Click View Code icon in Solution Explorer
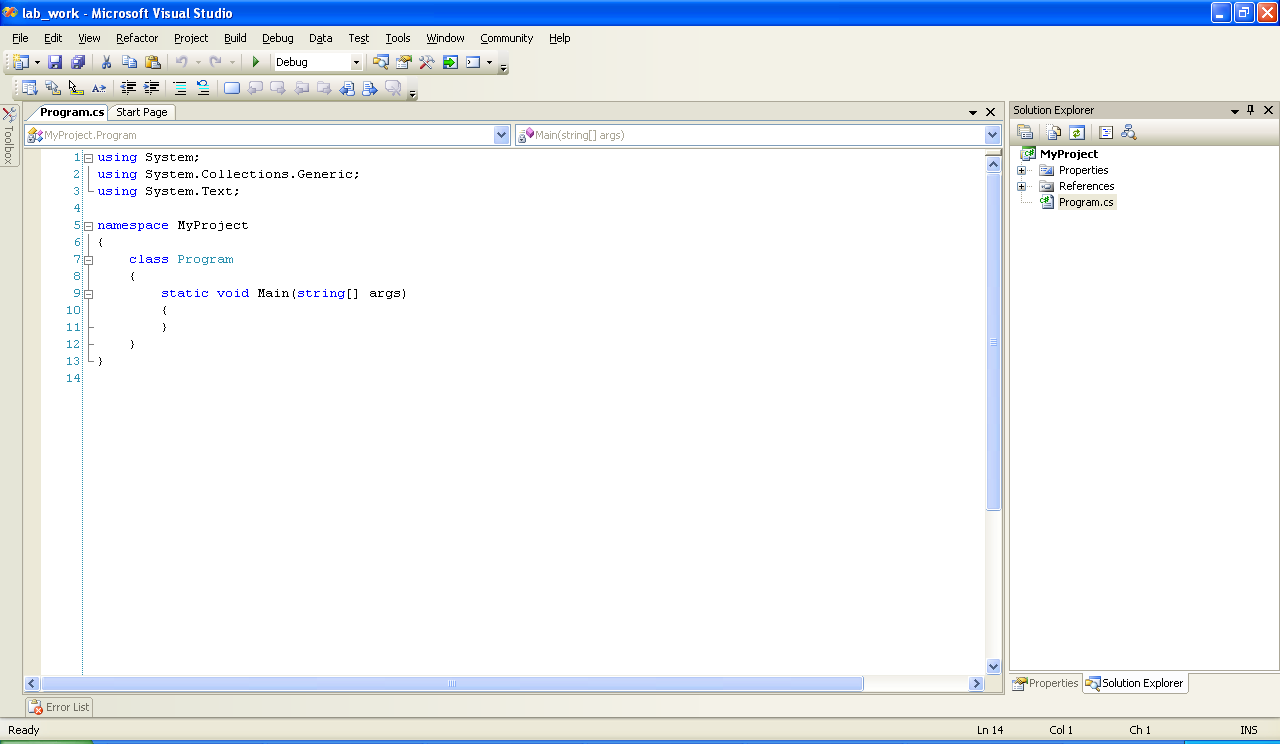 [x=1106, y=132]
